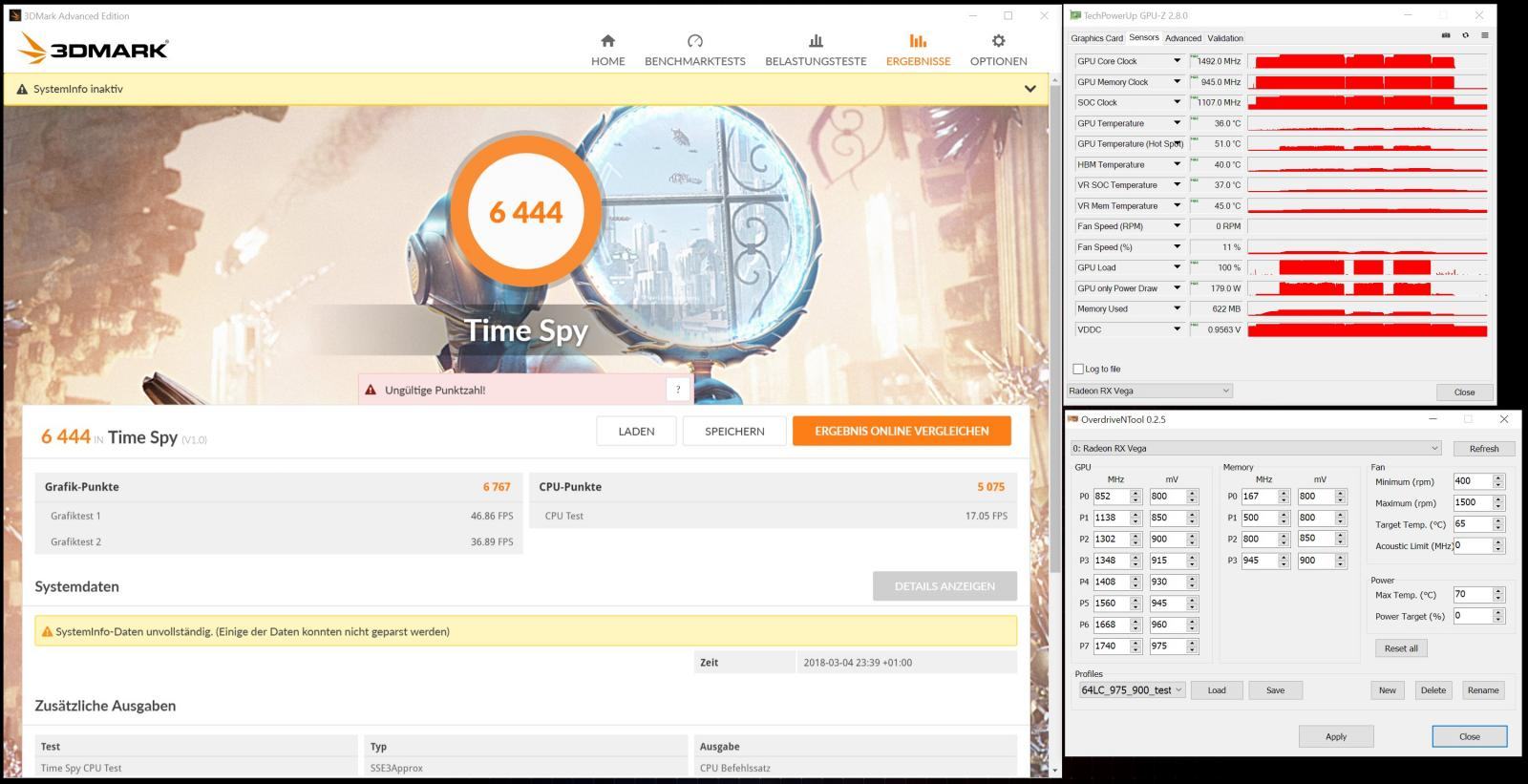Viewport: 1528px width, 784px height.
Task: Click the SystemInfo inaktiv warning icon
Action: 22,89
